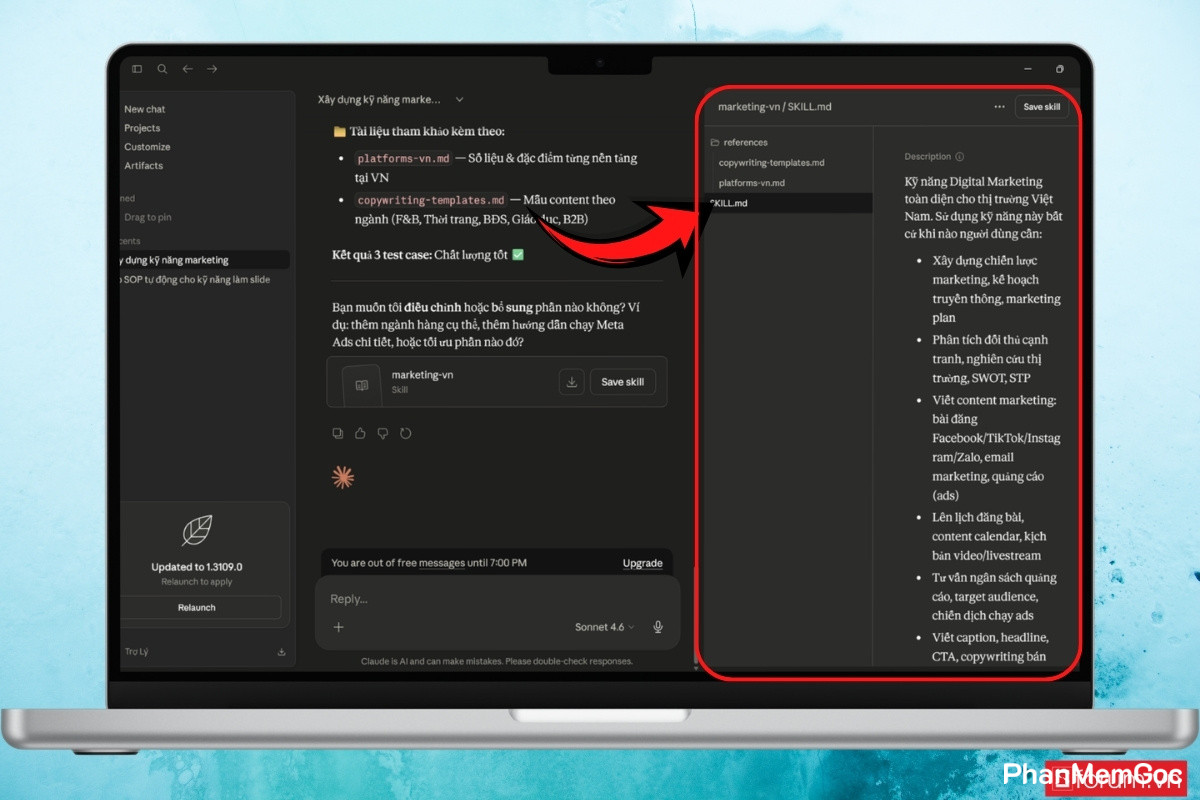
Task: Expand the chat title dropdown chevron
Action: coord(460,99)
